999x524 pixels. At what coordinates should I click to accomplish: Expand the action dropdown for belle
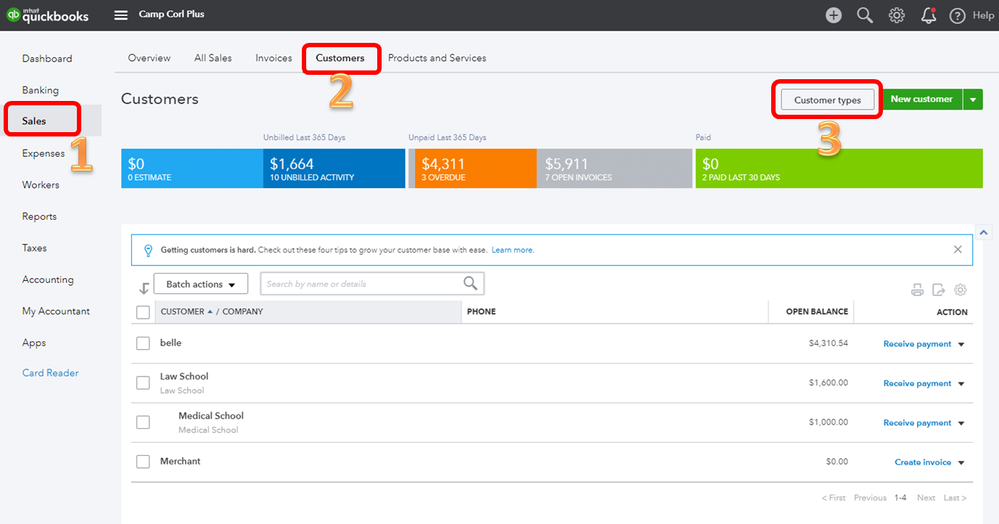click(961, 344)
